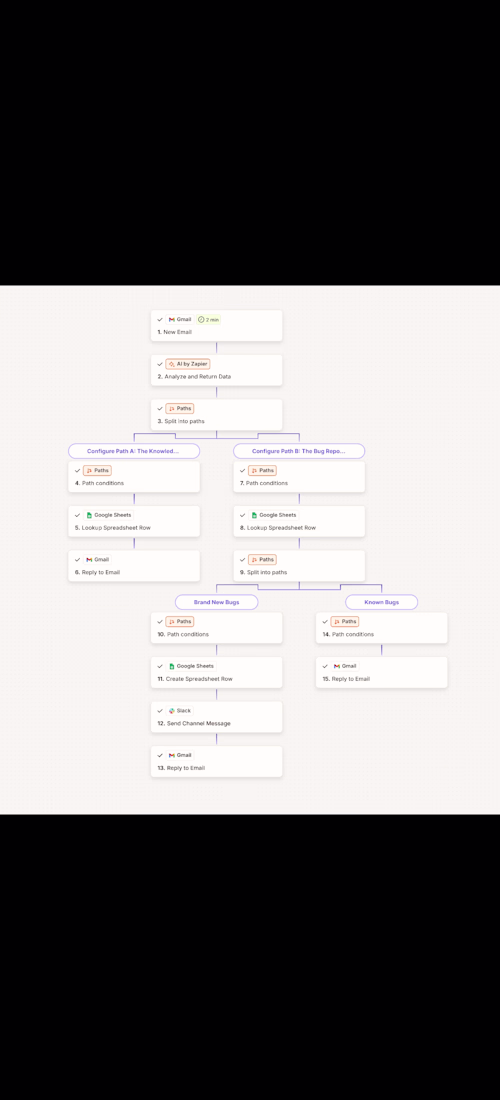Viewport: 500px width, 1100px height.
Task: Open Configure Path B: The Bug Report label
Action: click(299, 451)
